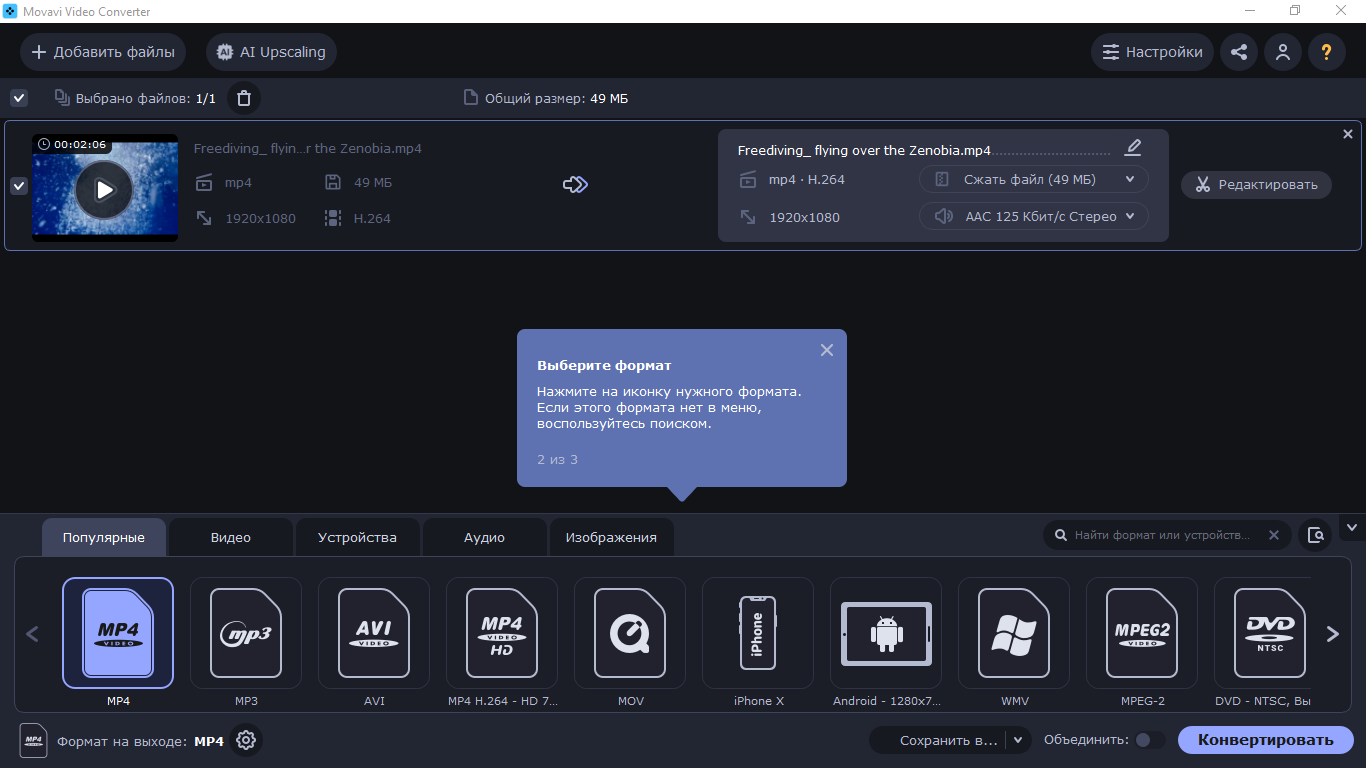Open the Сжать файл (49 МБ) dropdown
Viewport: 1366px width, 768px height.
click(x=1034, y=179)
